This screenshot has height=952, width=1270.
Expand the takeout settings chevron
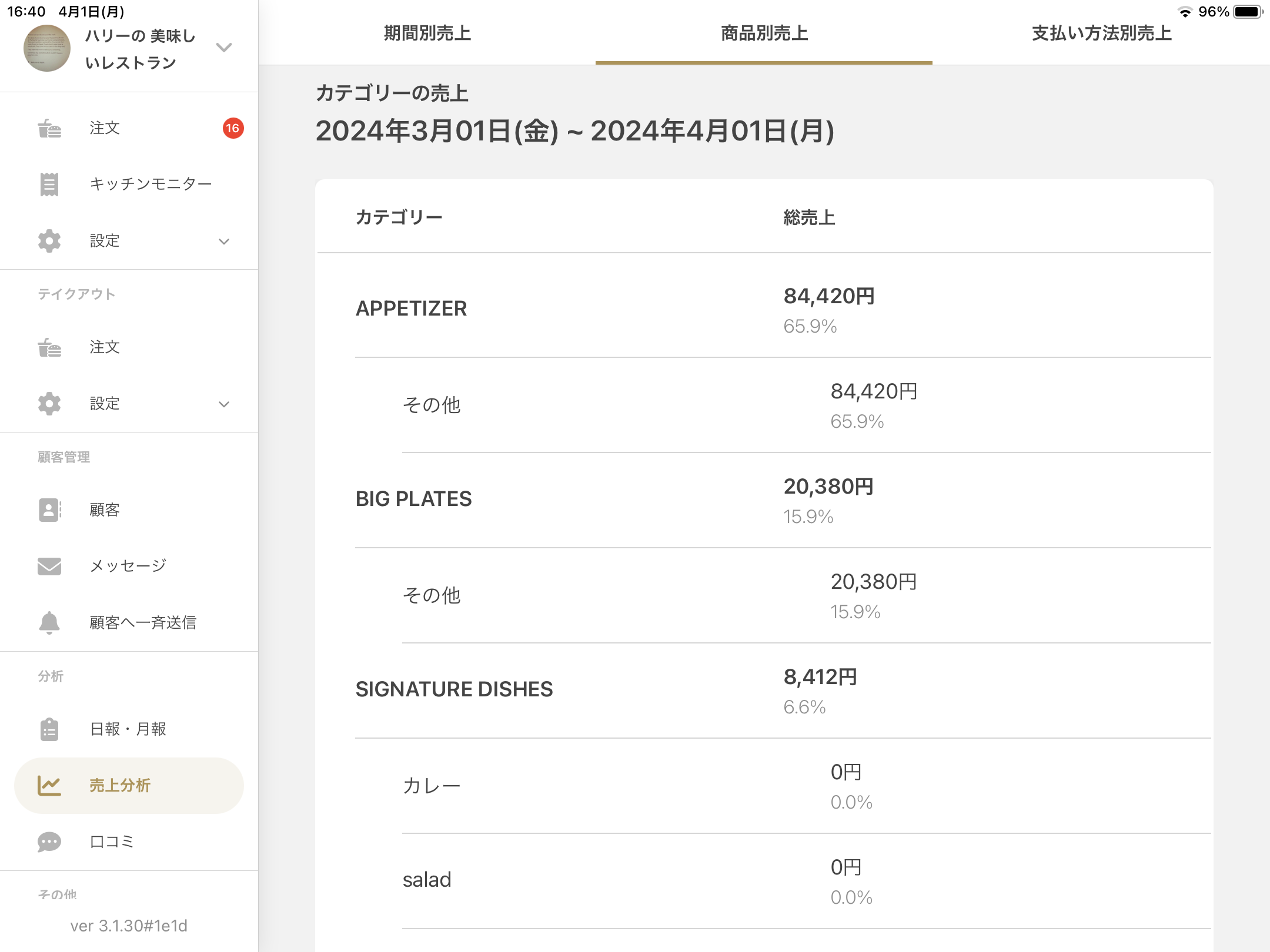pos(224,404)
